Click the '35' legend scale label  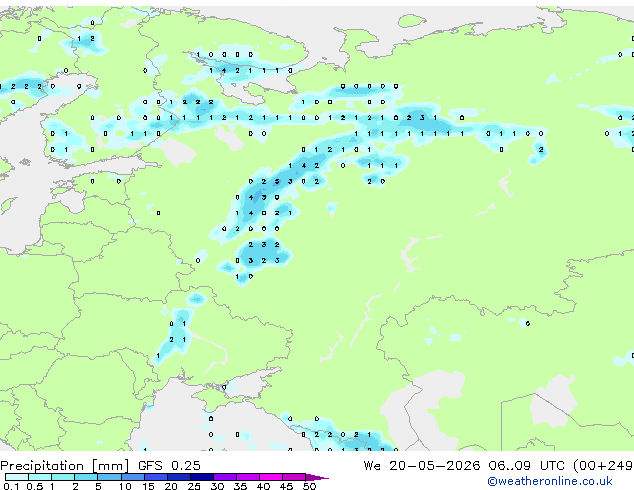pyautogui.click(x=240, y=486)
